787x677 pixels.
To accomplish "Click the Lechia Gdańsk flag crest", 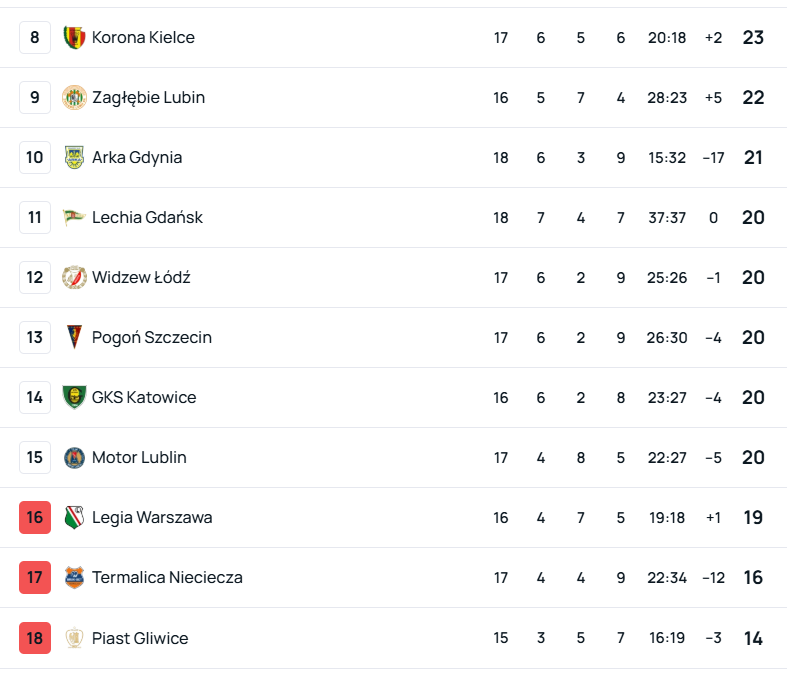I will (74, 218).
